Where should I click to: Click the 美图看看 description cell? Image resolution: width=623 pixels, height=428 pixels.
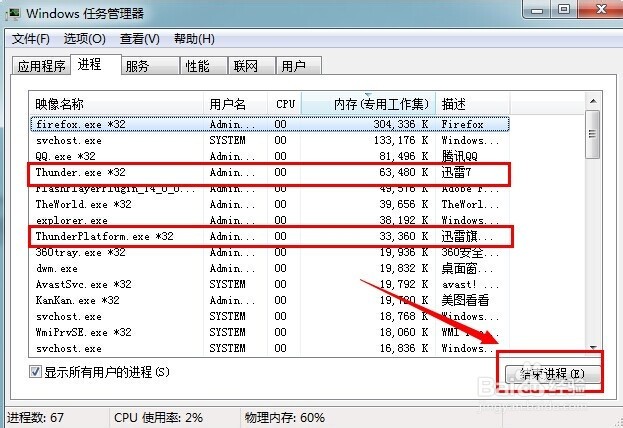[465, 300]
